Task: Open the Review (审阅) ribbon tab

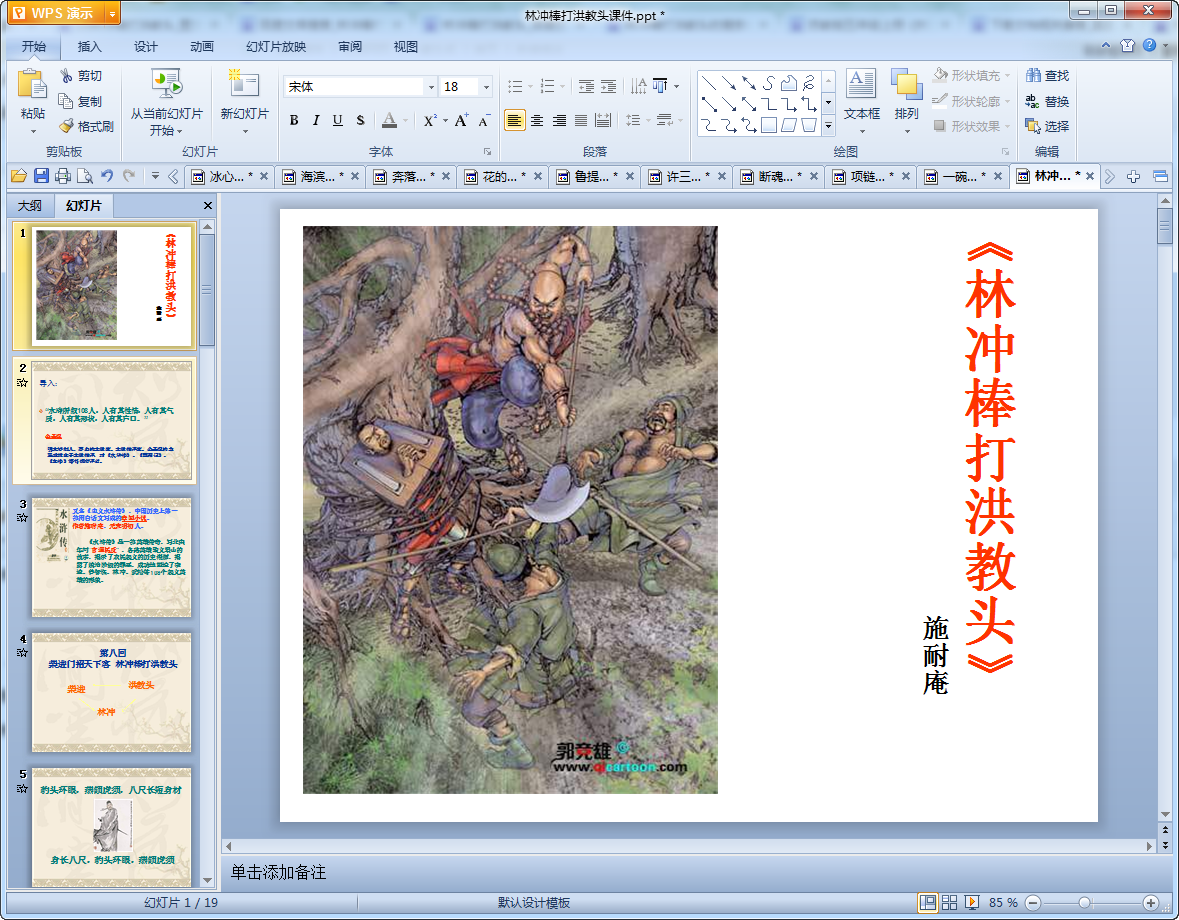Action: point(350,47)
